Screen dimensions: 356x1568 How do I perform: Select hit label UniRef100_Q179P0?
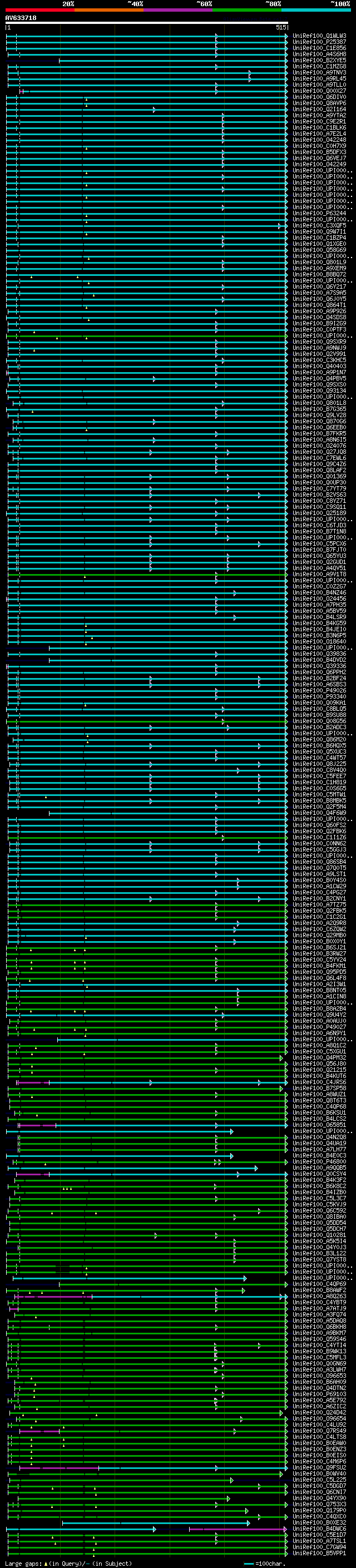coord(319,1510)
